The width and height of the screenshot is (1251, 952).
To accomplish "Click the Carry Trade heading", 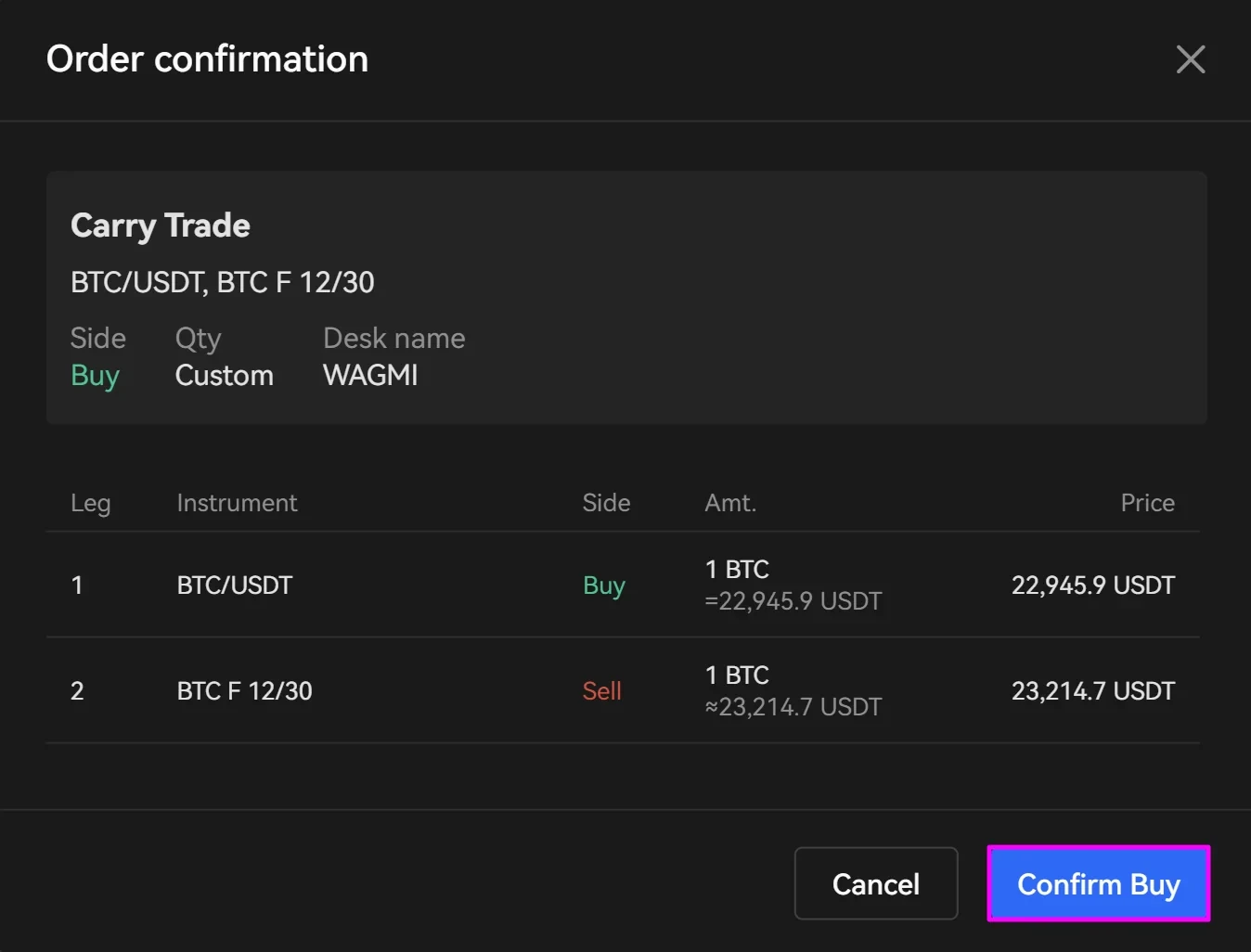I will point(161,225).
